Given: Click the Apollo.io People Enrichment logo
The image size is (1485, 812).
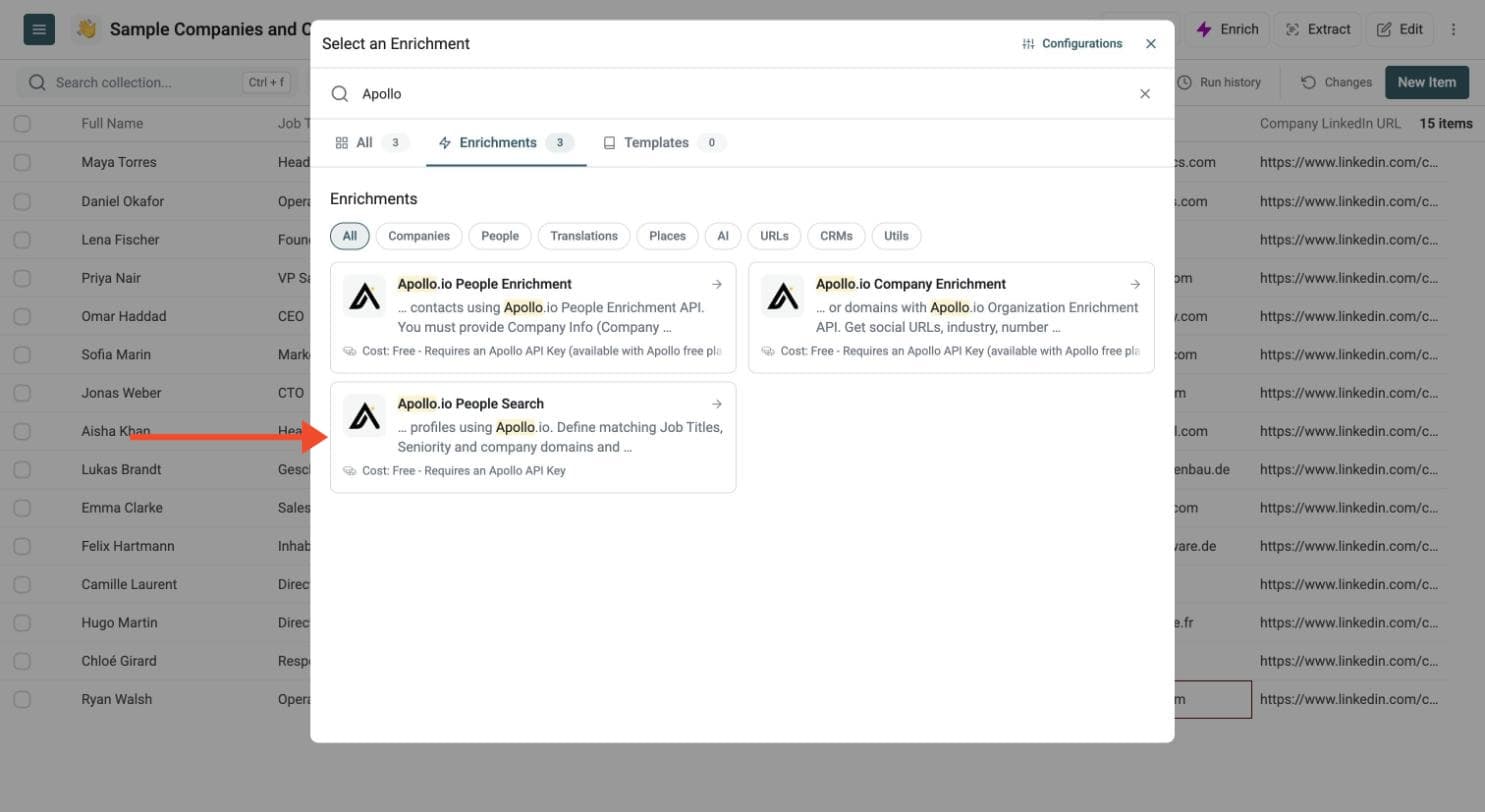Looking at the screenshot, I should (364, 296).
